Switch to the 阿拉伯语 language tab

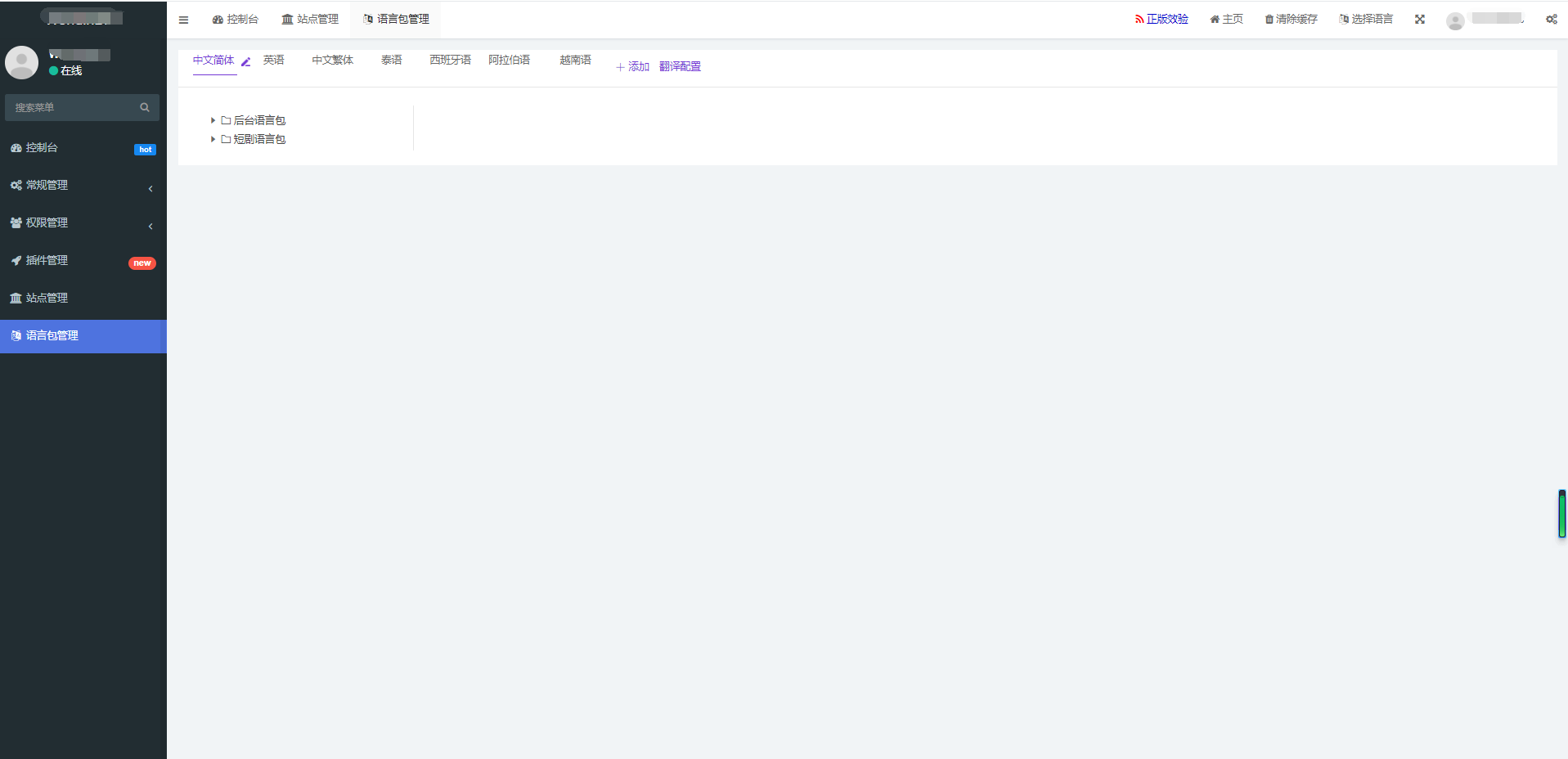509,61
